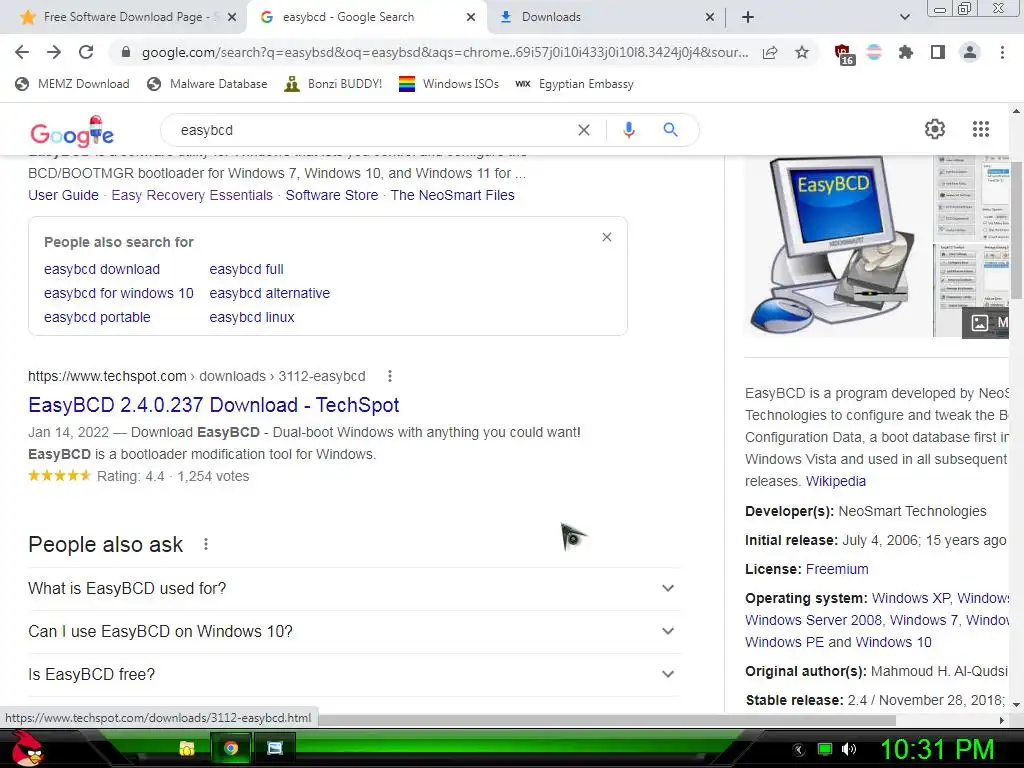Open the User Guide sitelink

point(63,195)
